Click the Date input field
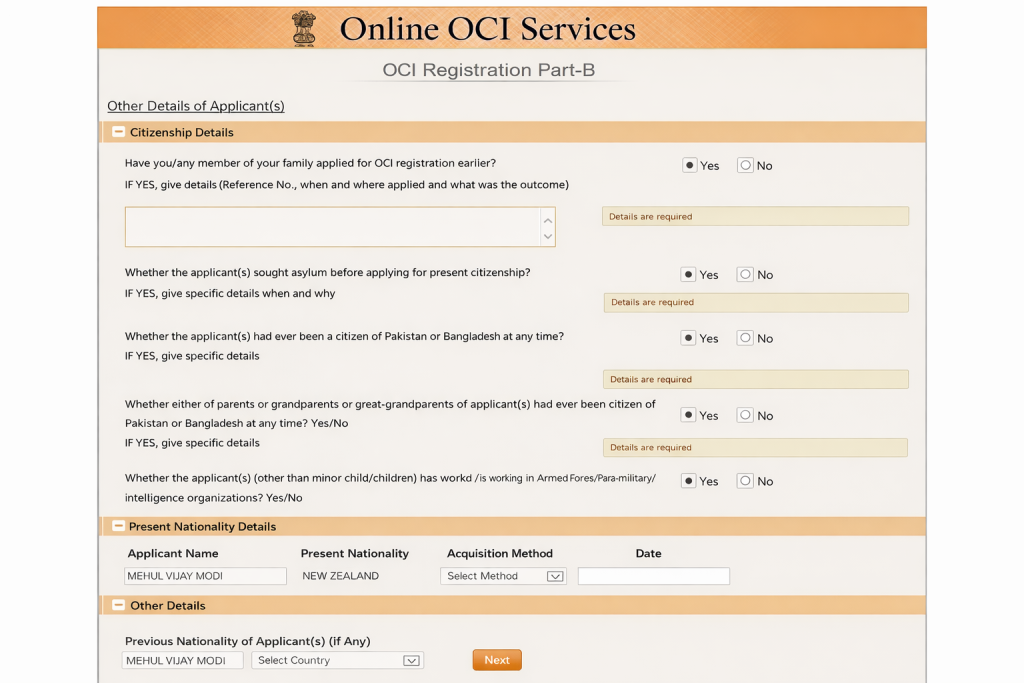This screenshot has height=683, width=1024. 653,576
